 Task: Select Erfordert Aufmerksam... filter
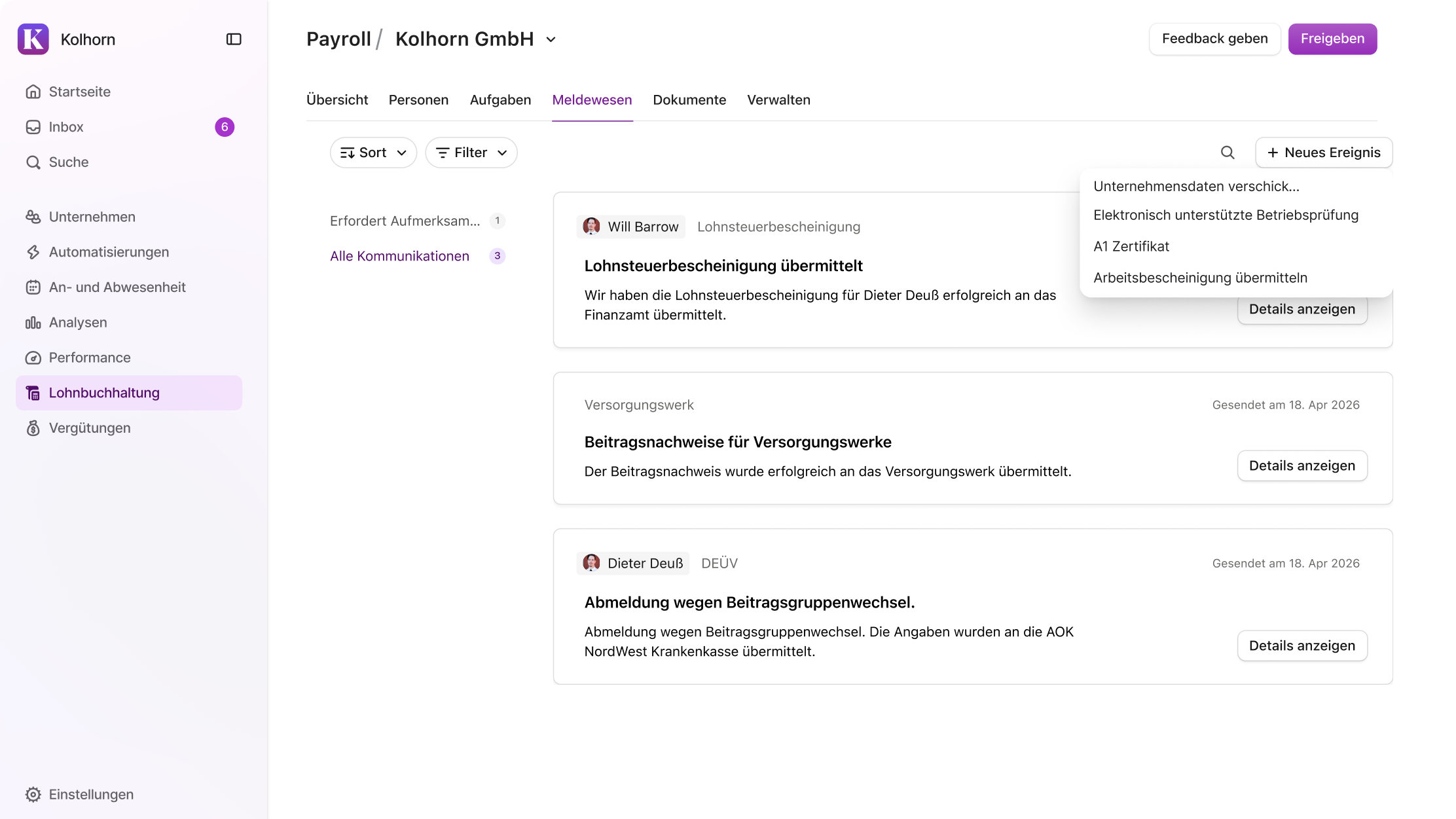tap(417, 221)
